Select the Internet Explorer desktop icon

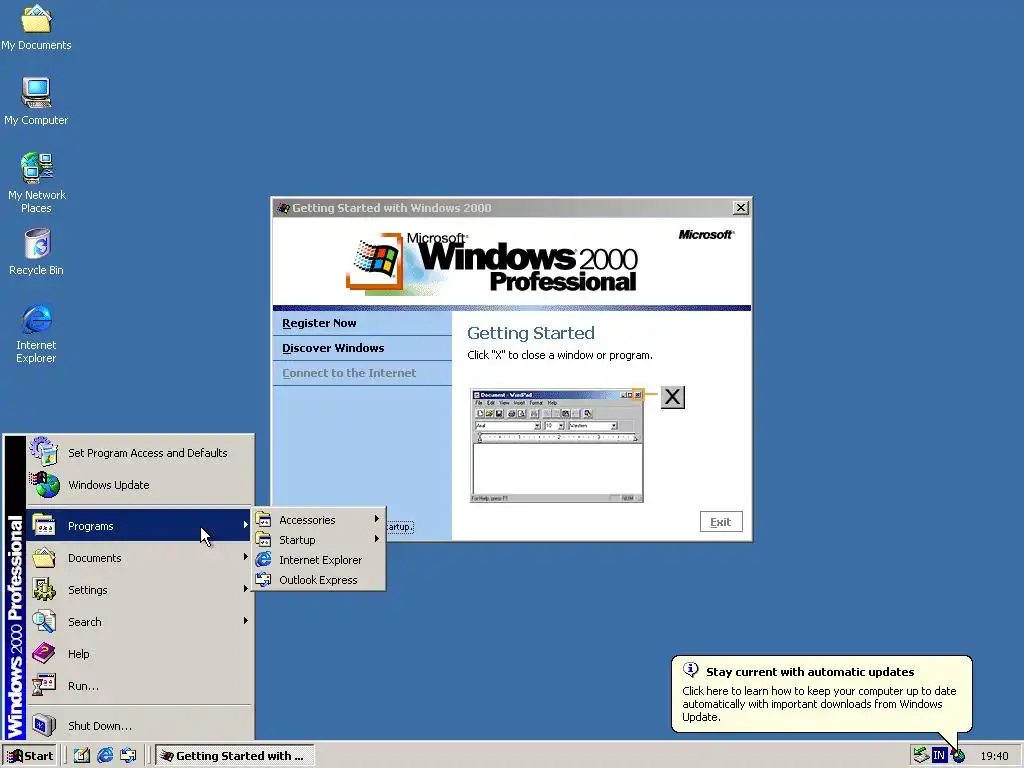point(37,333)
